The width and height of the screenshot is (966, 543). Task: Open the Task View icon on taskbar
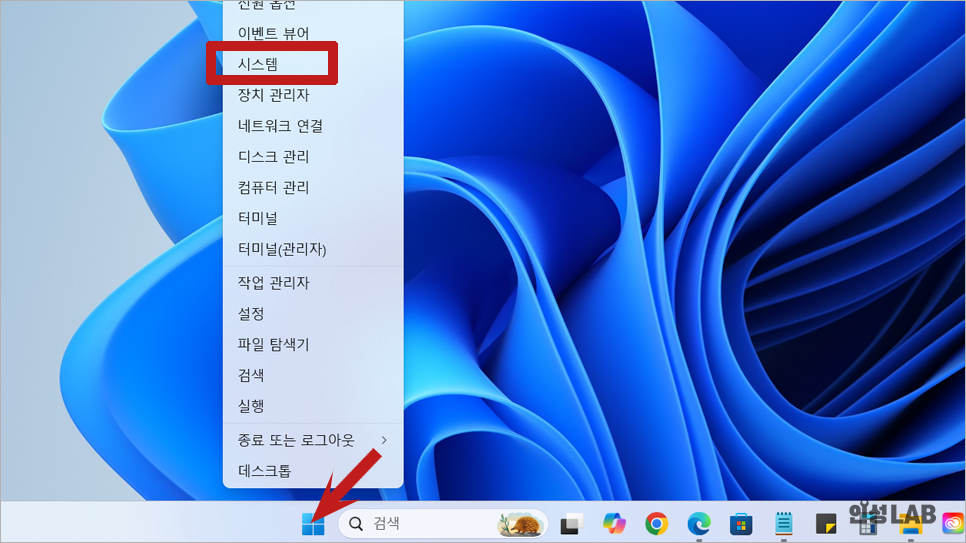point(572,524)
